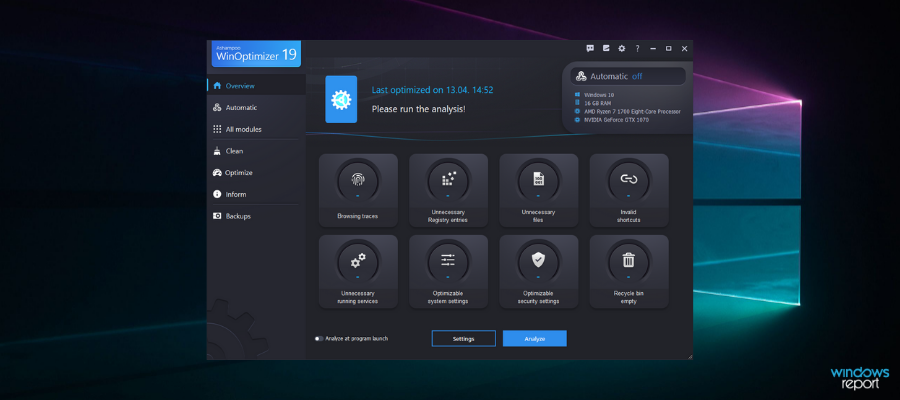Click the RAM icon beside 16 GB RAM

tap(577, 103)
